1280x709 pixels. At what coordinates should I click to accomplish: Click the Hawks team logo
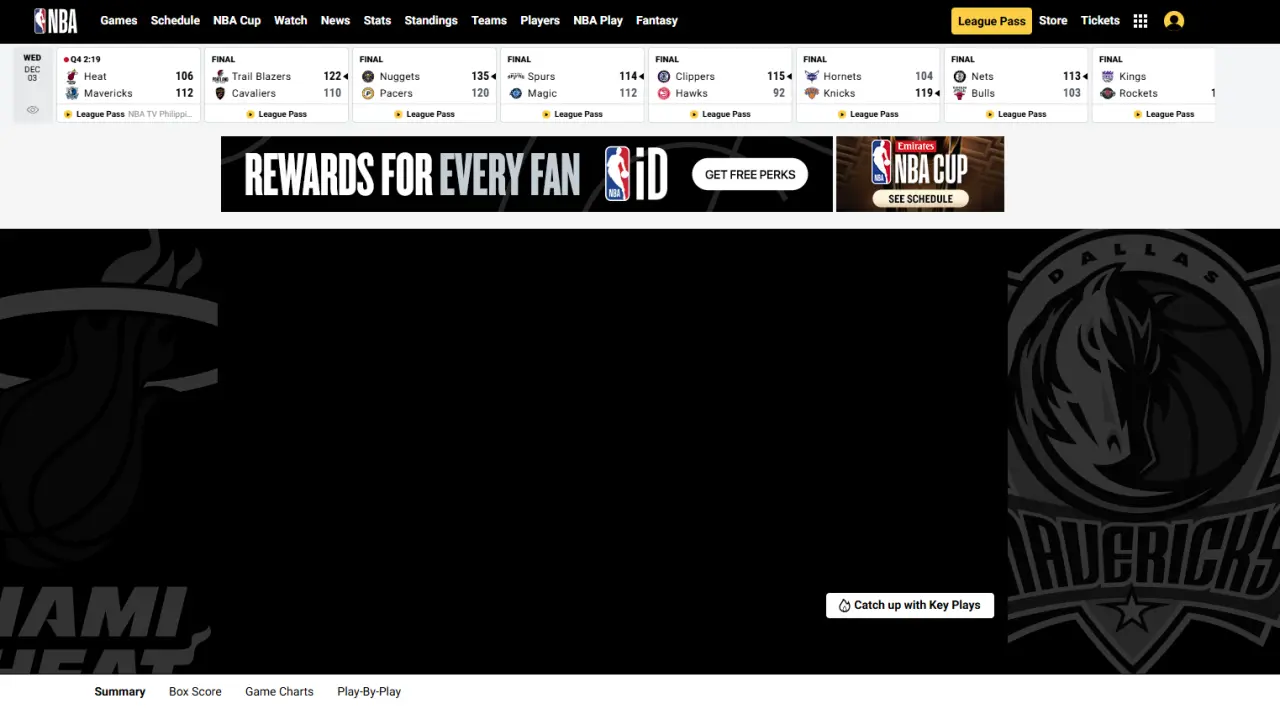[664, 93]
